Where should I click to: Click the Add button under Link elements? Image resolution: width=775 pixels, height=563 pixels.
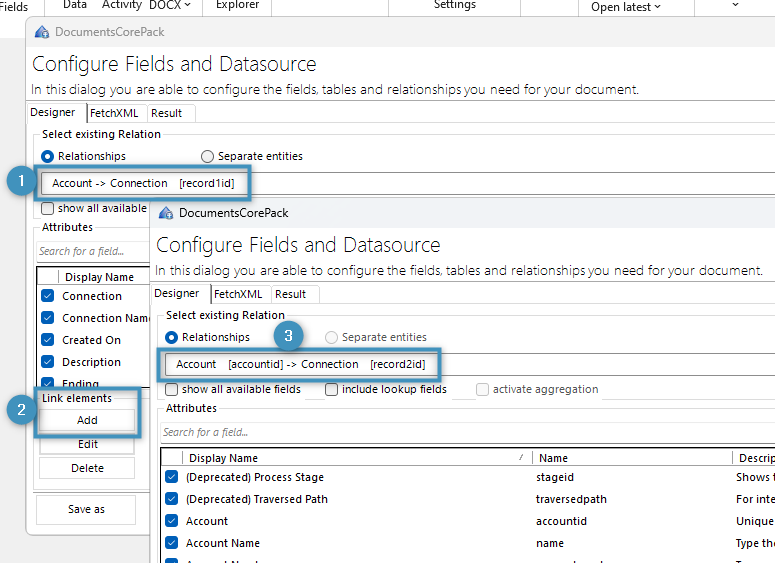coord(87,421)
